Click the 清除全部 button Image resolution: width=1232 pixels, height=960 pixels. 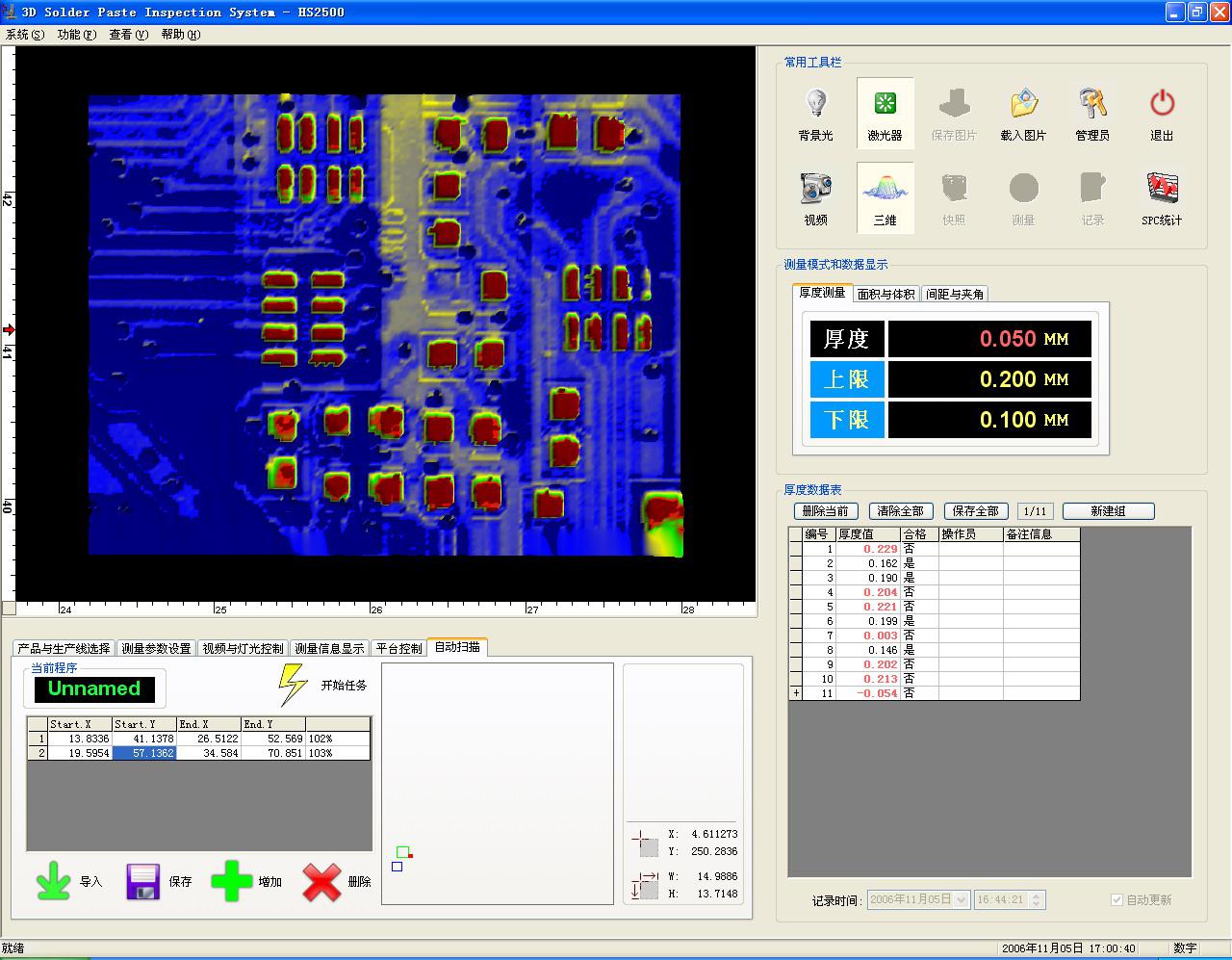(901, 511)
